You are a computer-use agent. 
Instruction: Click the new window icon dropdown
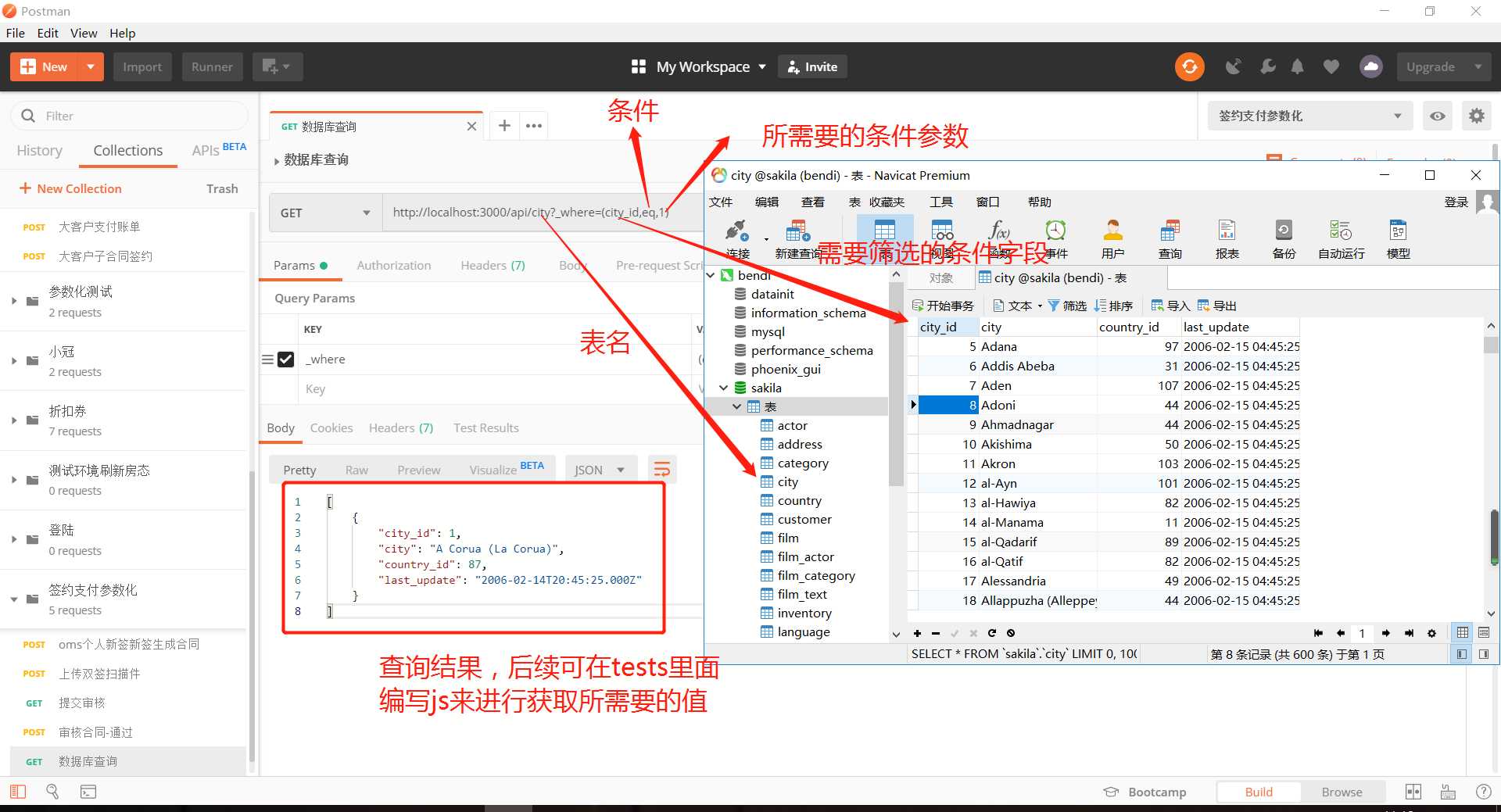tap(276, 67)
